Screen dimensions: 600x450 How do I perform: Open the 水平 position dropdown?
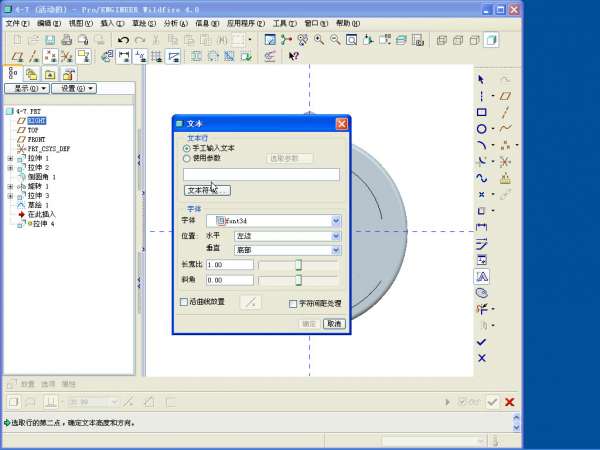pos(336,235)
